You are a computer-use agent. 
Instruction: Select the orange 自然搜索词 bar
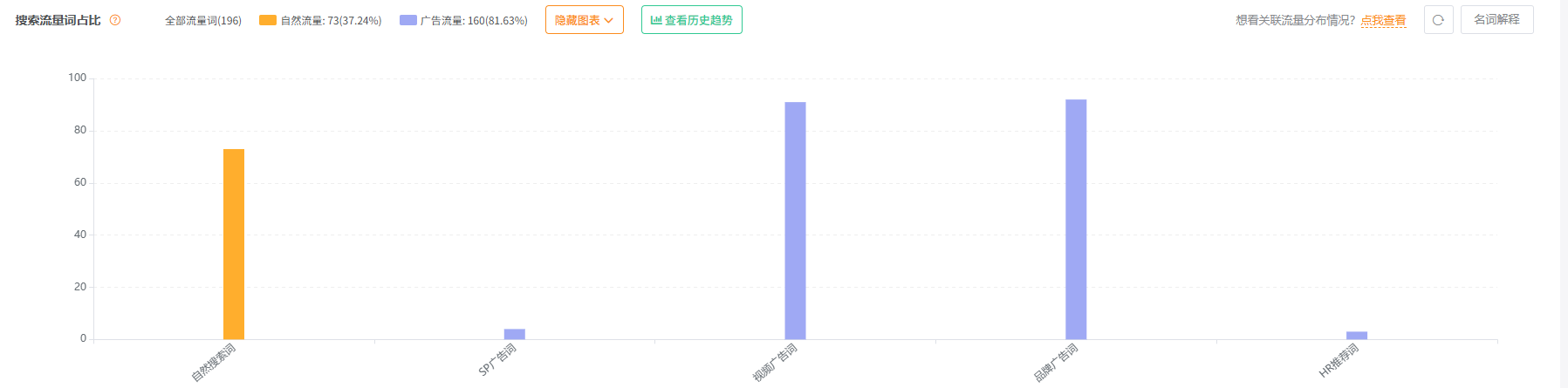pyautogui.click(x=234, y=244)
